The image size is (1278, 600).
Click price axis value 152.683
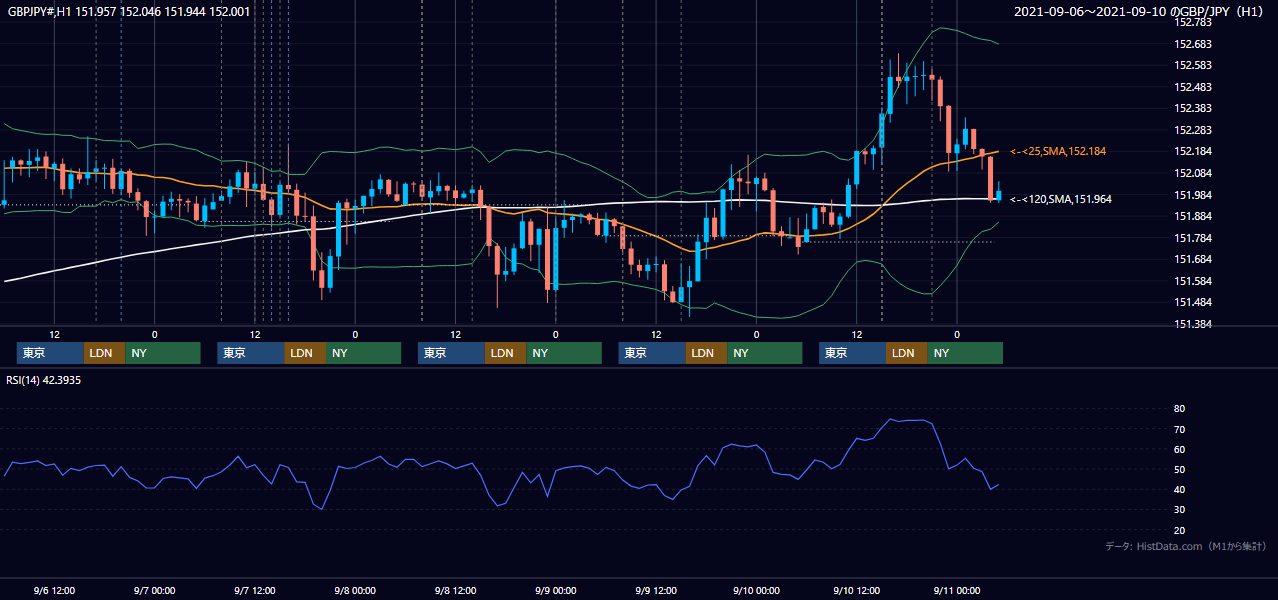click(x=1192, y=44)
